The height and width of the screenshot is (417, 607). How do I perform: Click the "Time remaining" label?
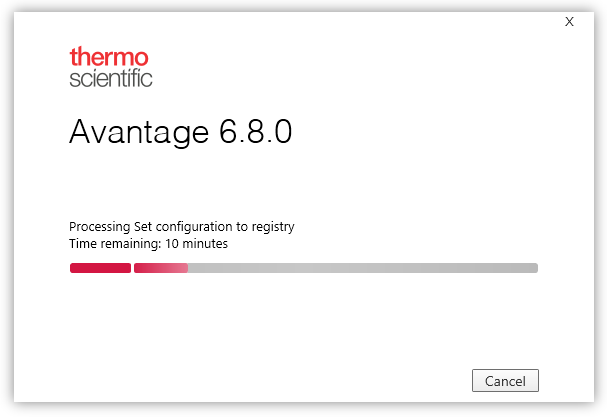(x=110, y=243)
